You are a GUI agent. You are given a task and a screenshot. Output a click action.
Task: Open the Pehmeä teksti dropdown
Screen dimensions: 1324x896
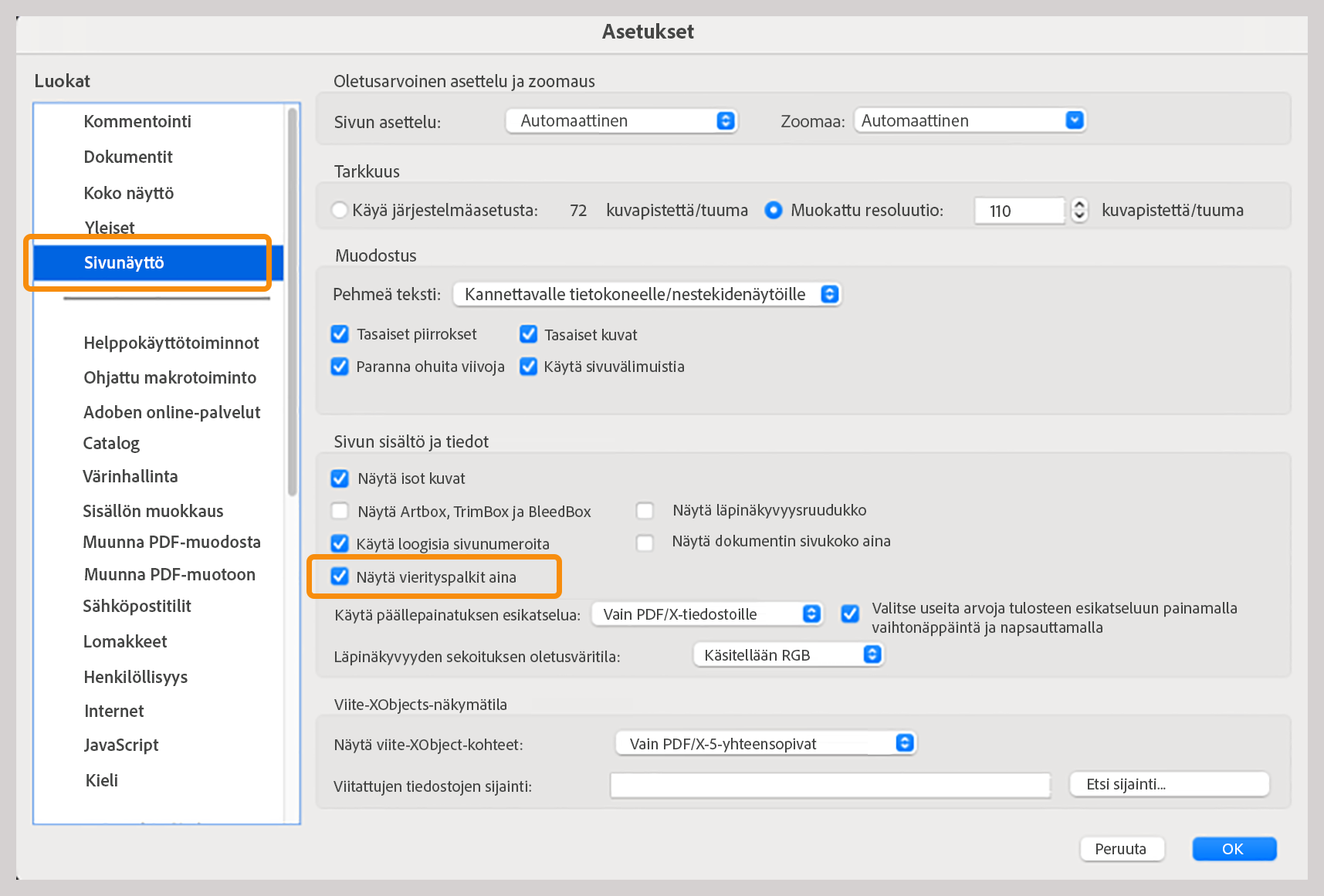pos(647,294)
